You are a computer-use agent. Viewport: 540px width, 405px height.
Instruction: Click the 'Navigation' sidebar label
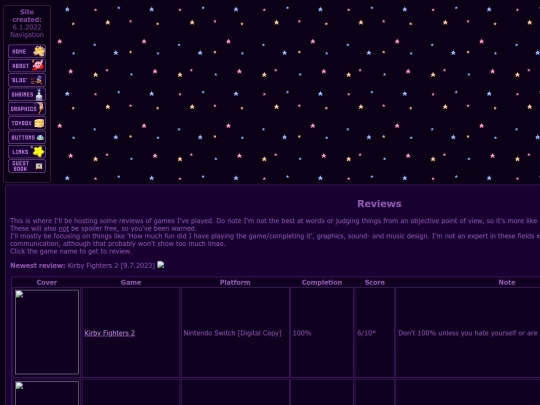pyautogui.click(x=27, y=35)
